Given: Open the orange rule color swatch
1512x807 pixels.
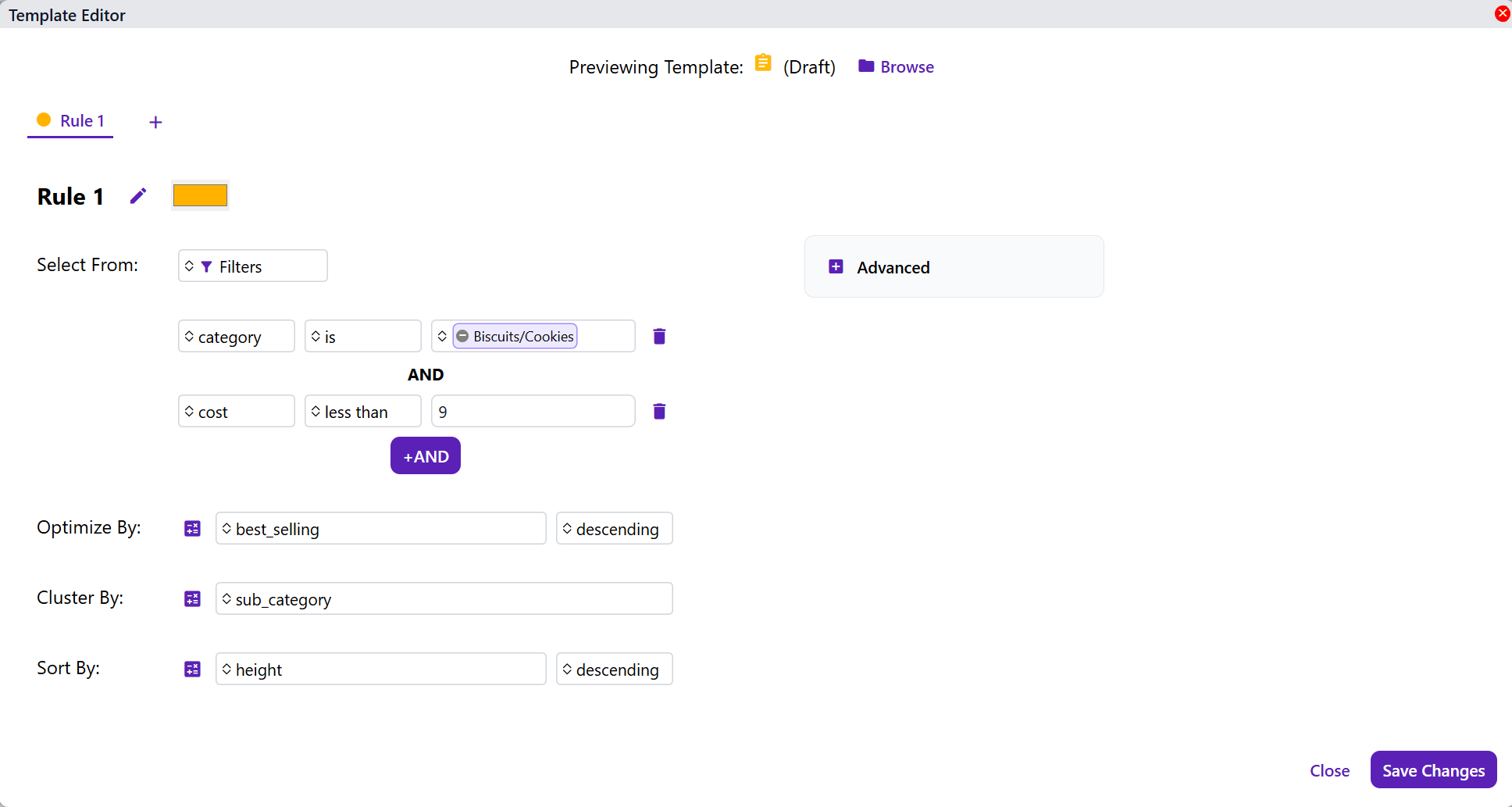Looking at the screenshot, I should (x=200, y=195).
